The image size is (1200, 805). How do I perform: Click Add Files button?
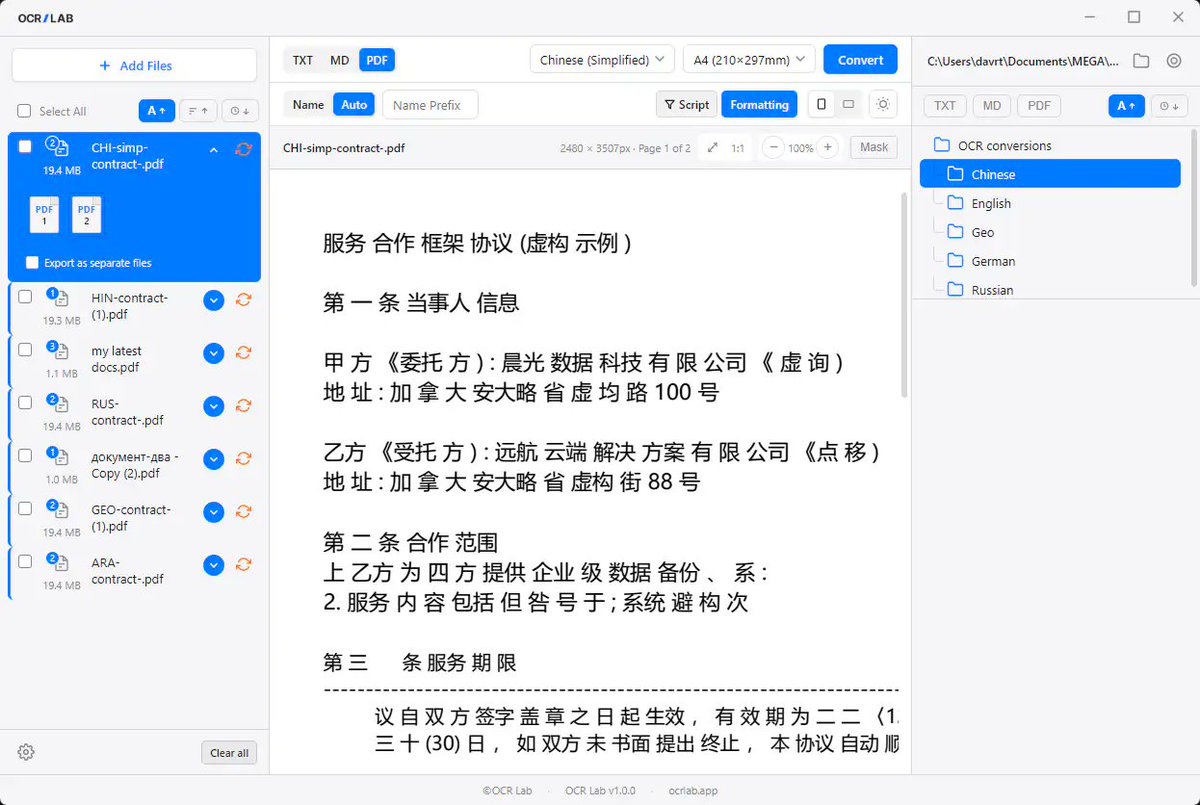(135, 65)
